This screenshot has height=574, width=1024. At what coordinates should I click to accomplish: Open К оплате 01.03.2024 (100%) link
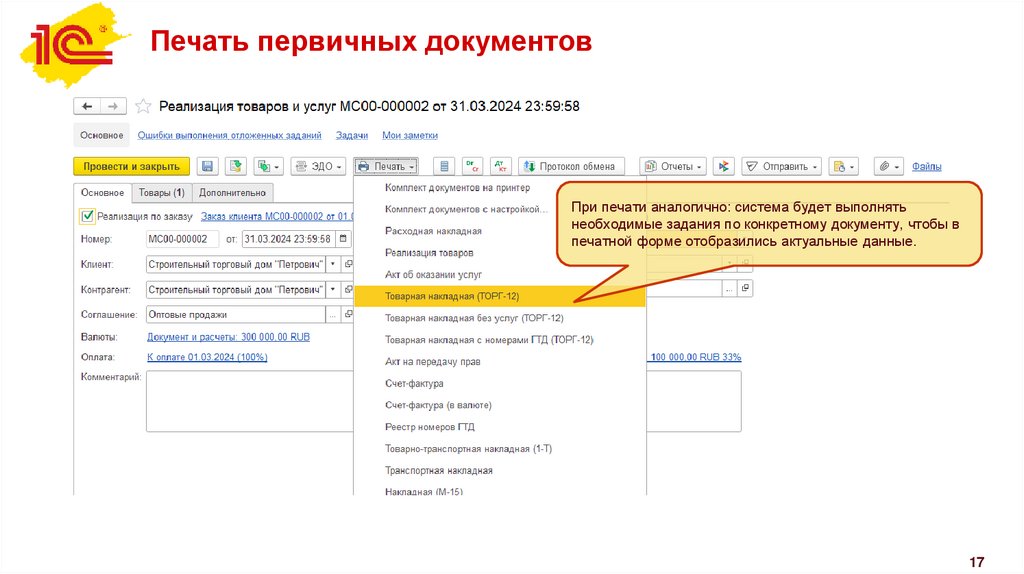click(x=207, y=357)
